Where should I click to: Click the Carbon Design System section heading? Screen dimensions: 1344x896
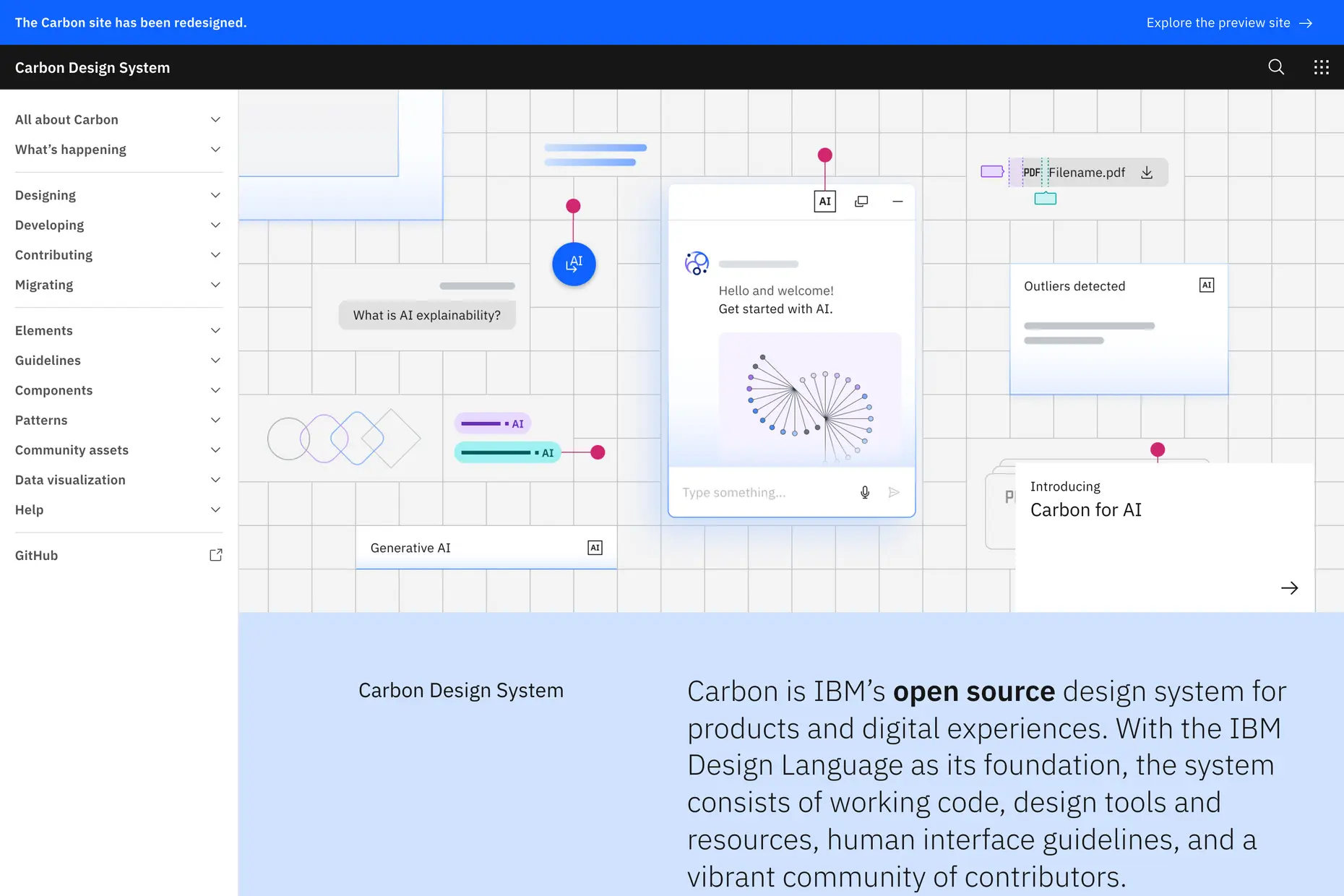[461, 691]
